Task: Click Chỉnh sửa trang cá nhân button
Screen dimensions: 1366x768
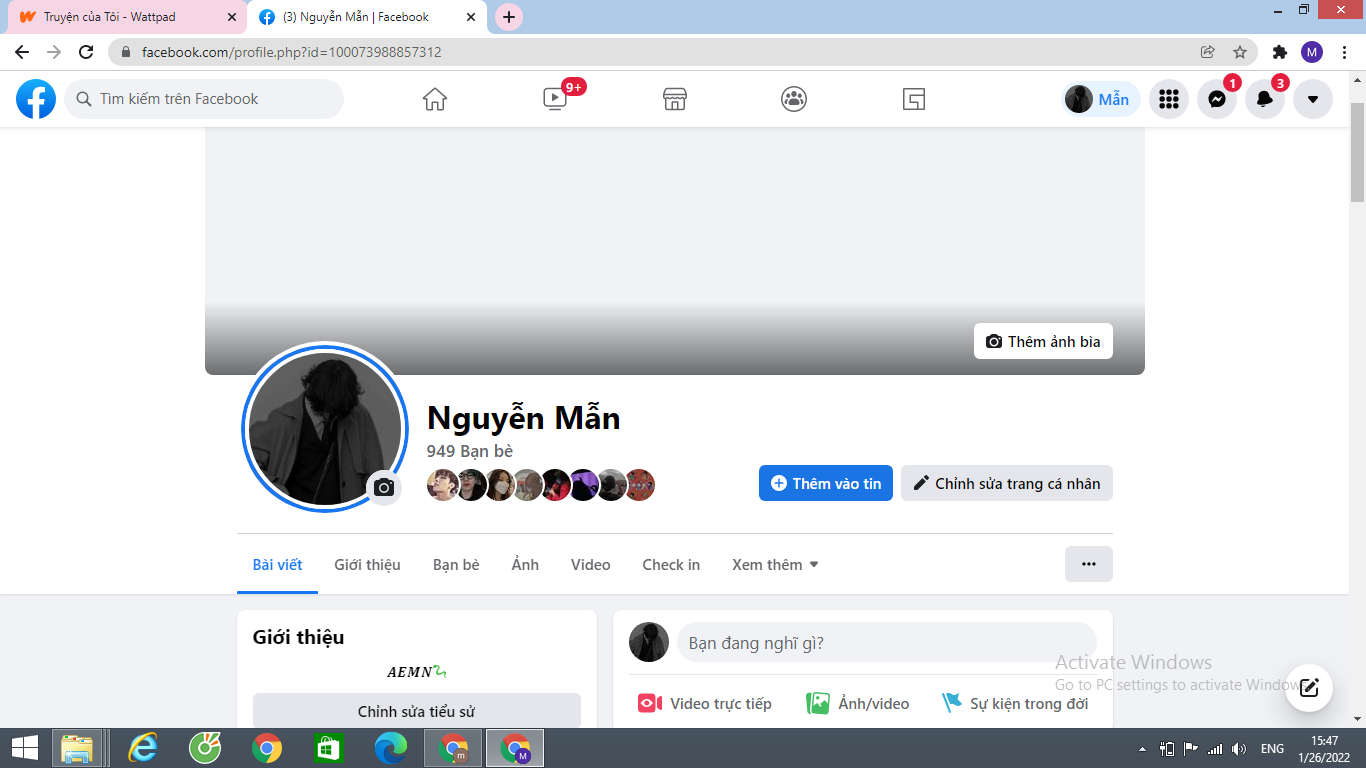Action: [1007, 483]
